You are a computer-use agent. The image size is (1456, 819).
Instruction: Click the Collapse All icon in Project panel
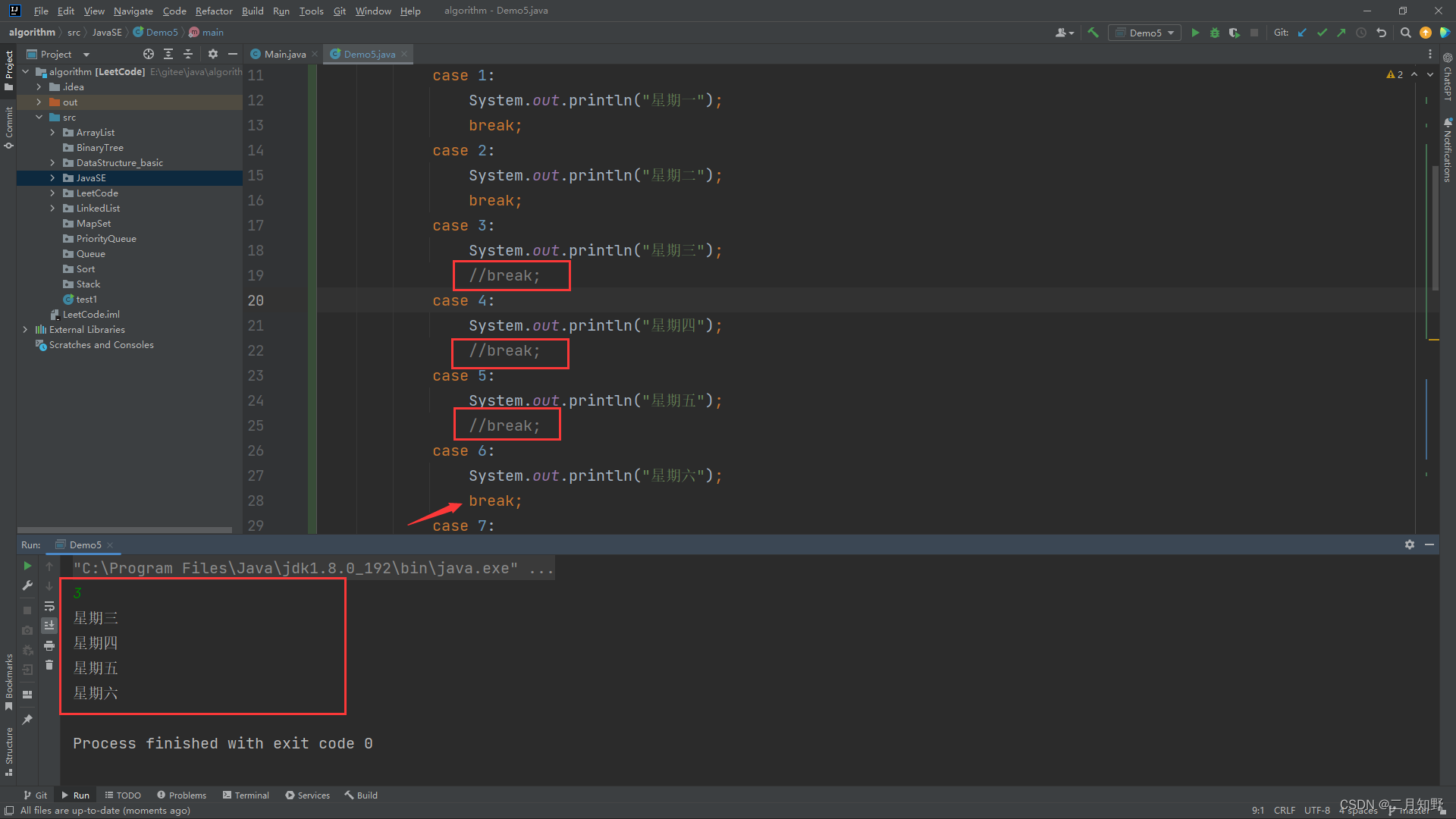tap(188, 54)
